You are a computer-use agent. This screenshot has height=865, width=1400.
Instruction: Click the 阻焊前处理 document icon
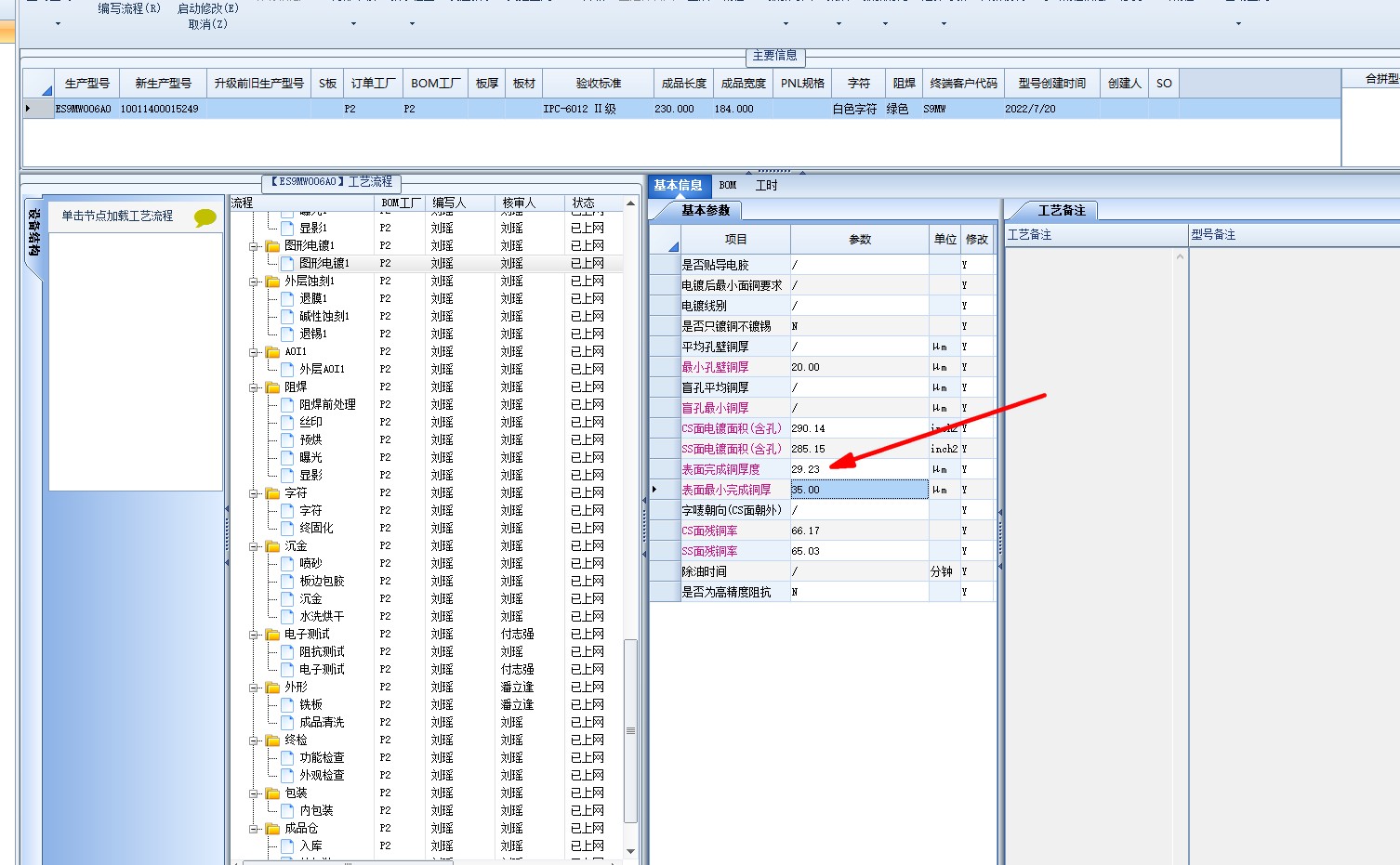coord(287,404)
